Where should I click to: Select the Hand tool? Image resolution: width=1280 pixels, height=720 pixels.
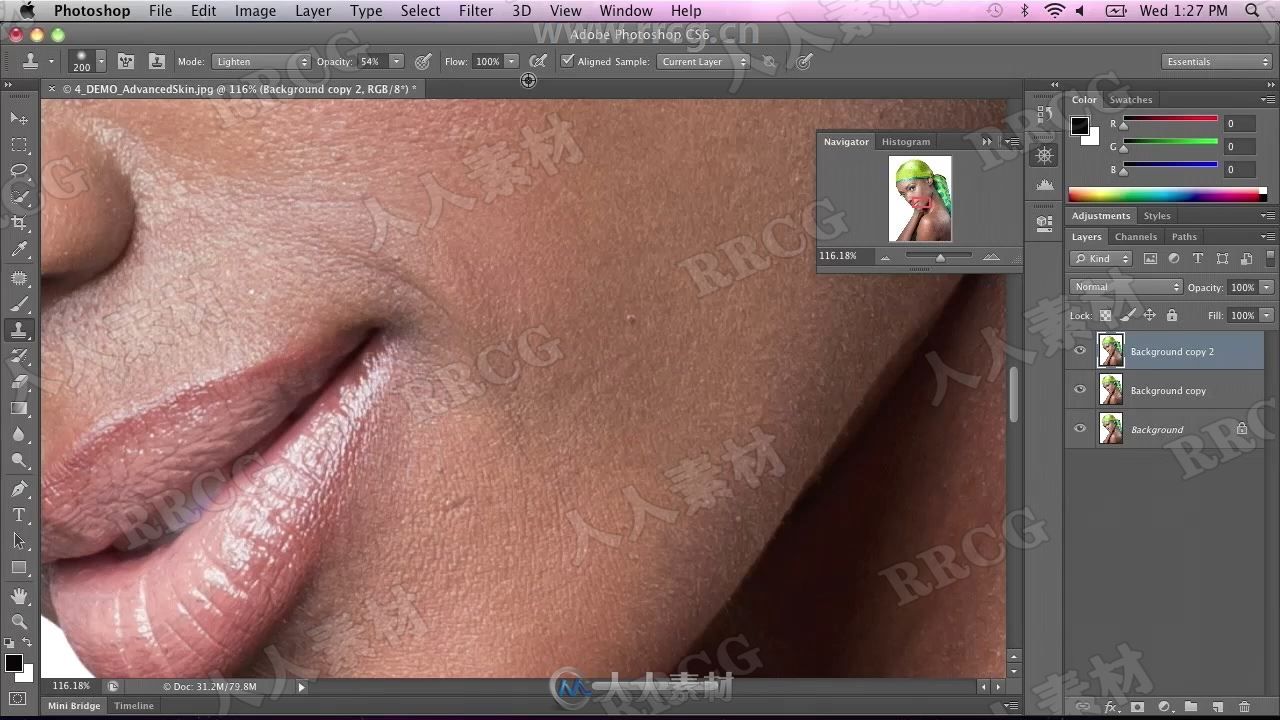(19, 596)
